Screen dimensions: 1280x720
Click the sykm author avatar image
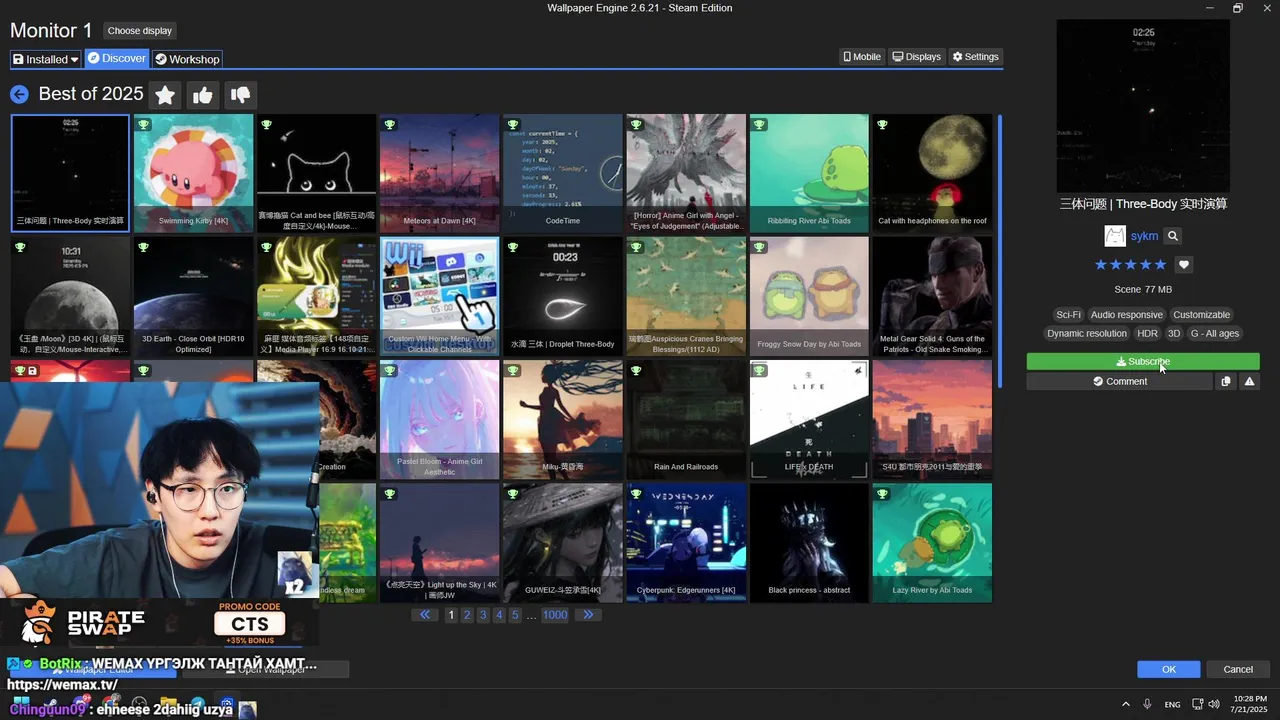pos(1115,236)
